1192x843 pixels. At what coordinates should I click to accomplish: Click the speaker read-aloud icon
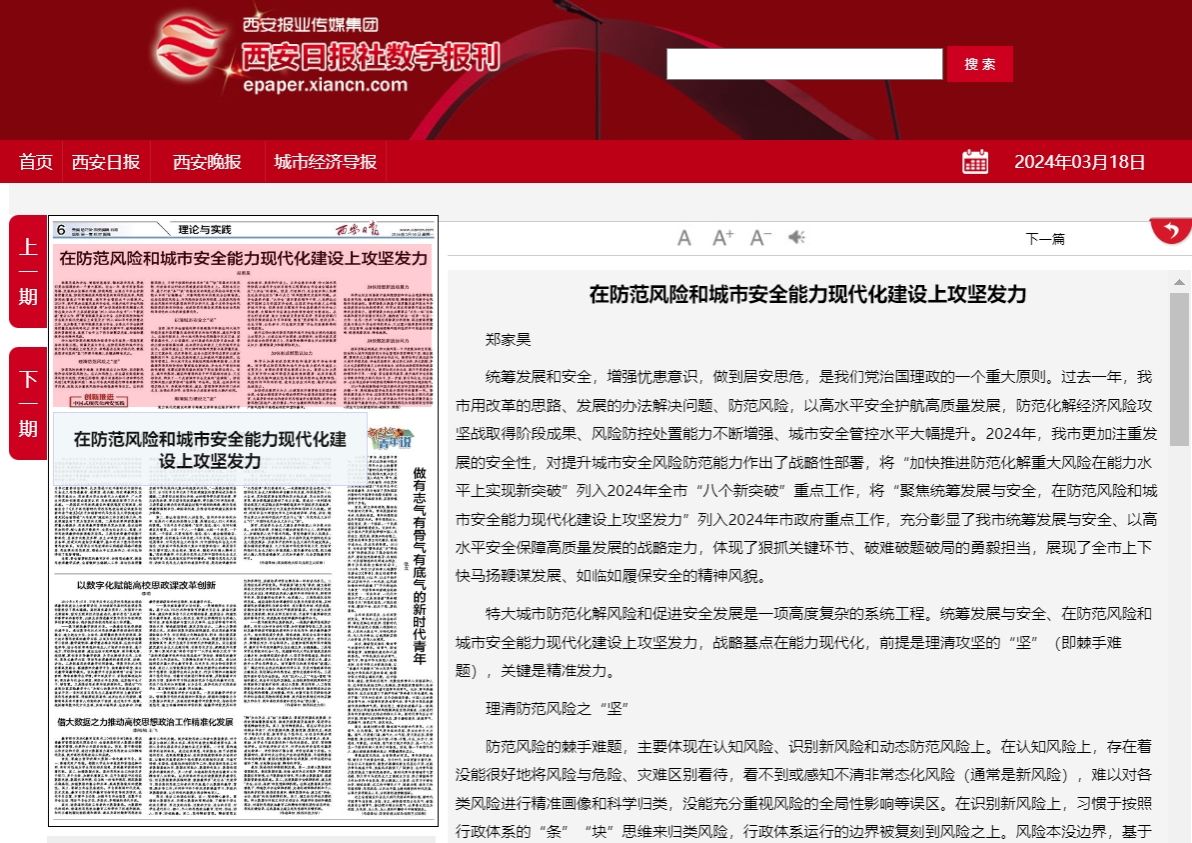click(796, 238)
